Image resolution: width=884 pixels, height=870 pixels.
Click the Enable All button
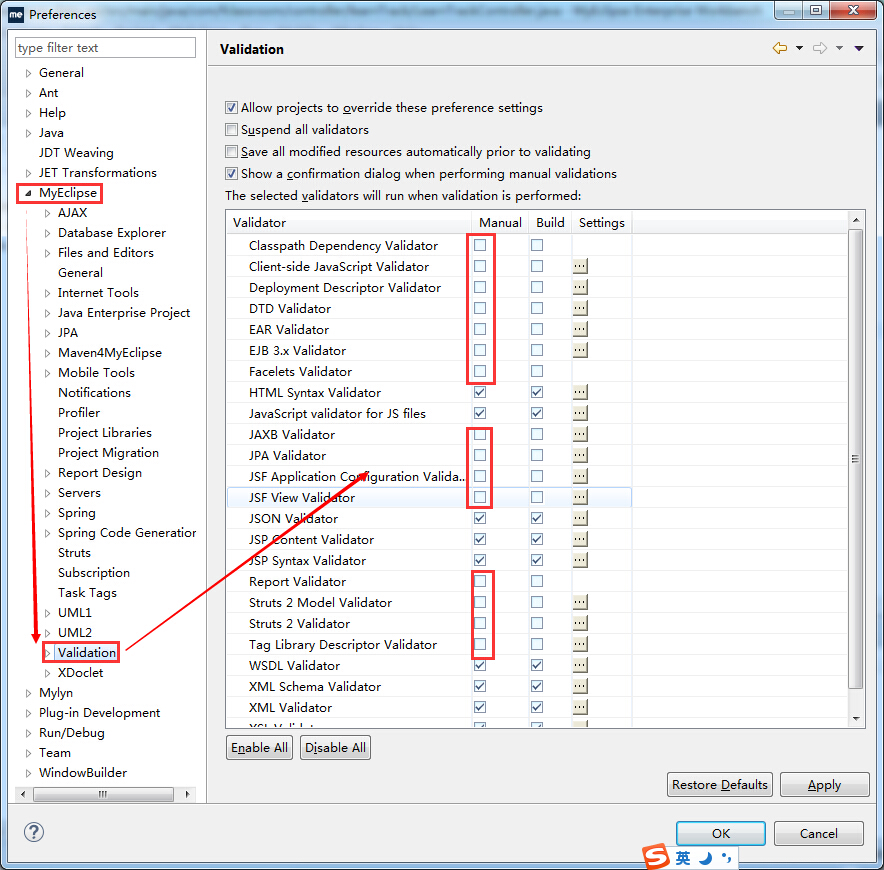pyautogui.click(x=259, y=748)
